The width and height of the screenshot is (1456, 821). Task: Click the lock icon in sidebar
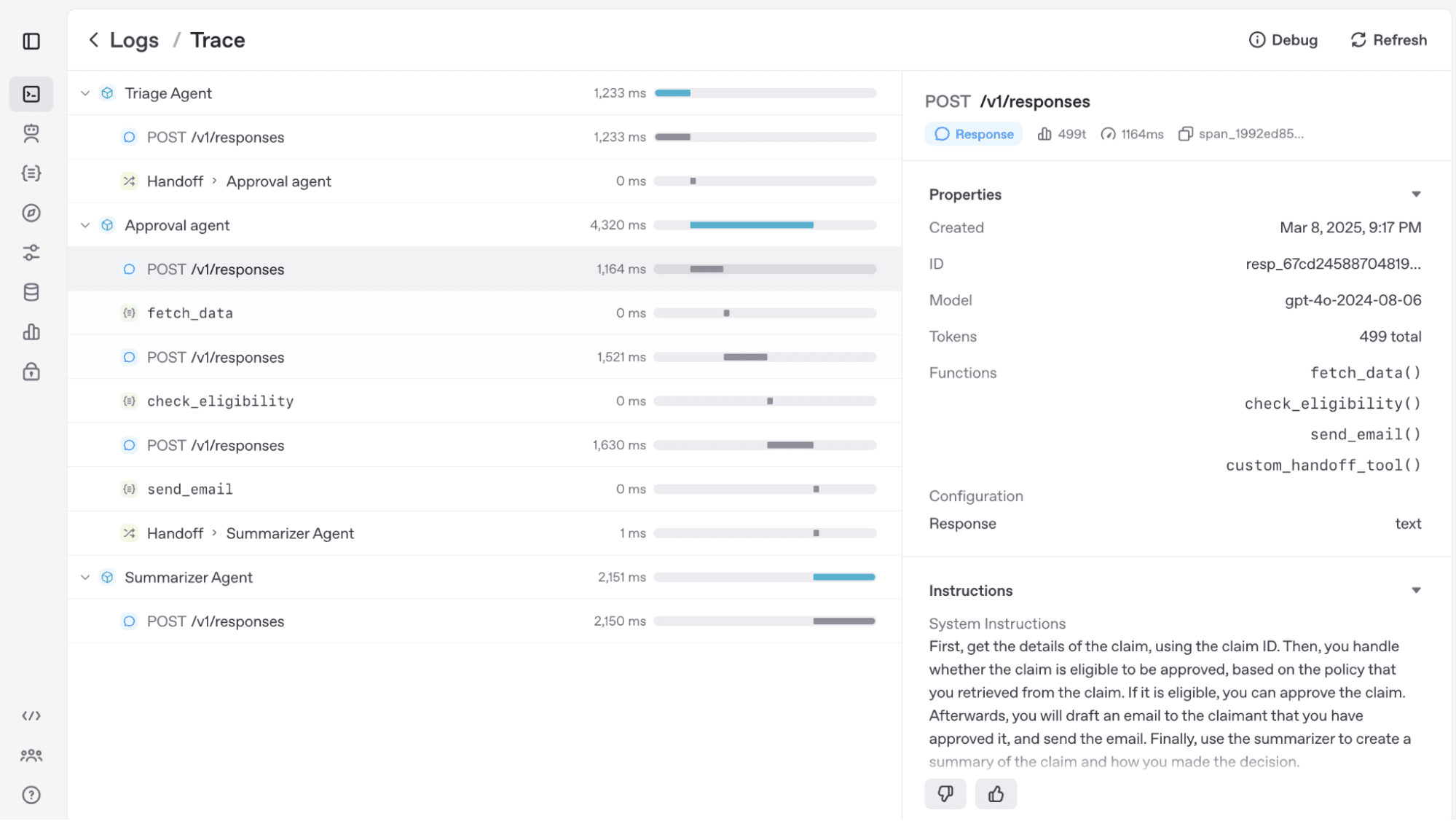pyautogui.click(x=31, y=372)
